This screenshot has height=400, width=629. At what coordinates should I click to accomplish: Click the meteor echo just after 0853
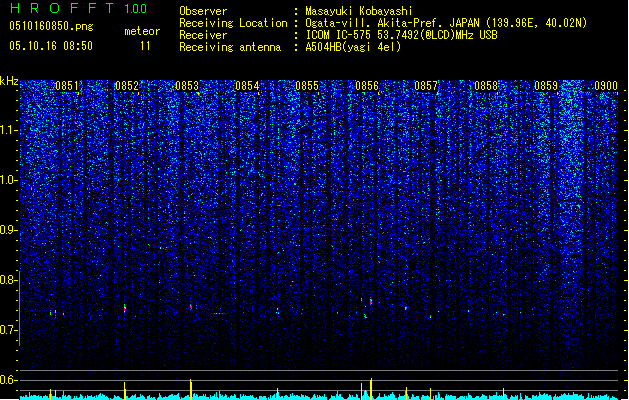tap(191, 307)
